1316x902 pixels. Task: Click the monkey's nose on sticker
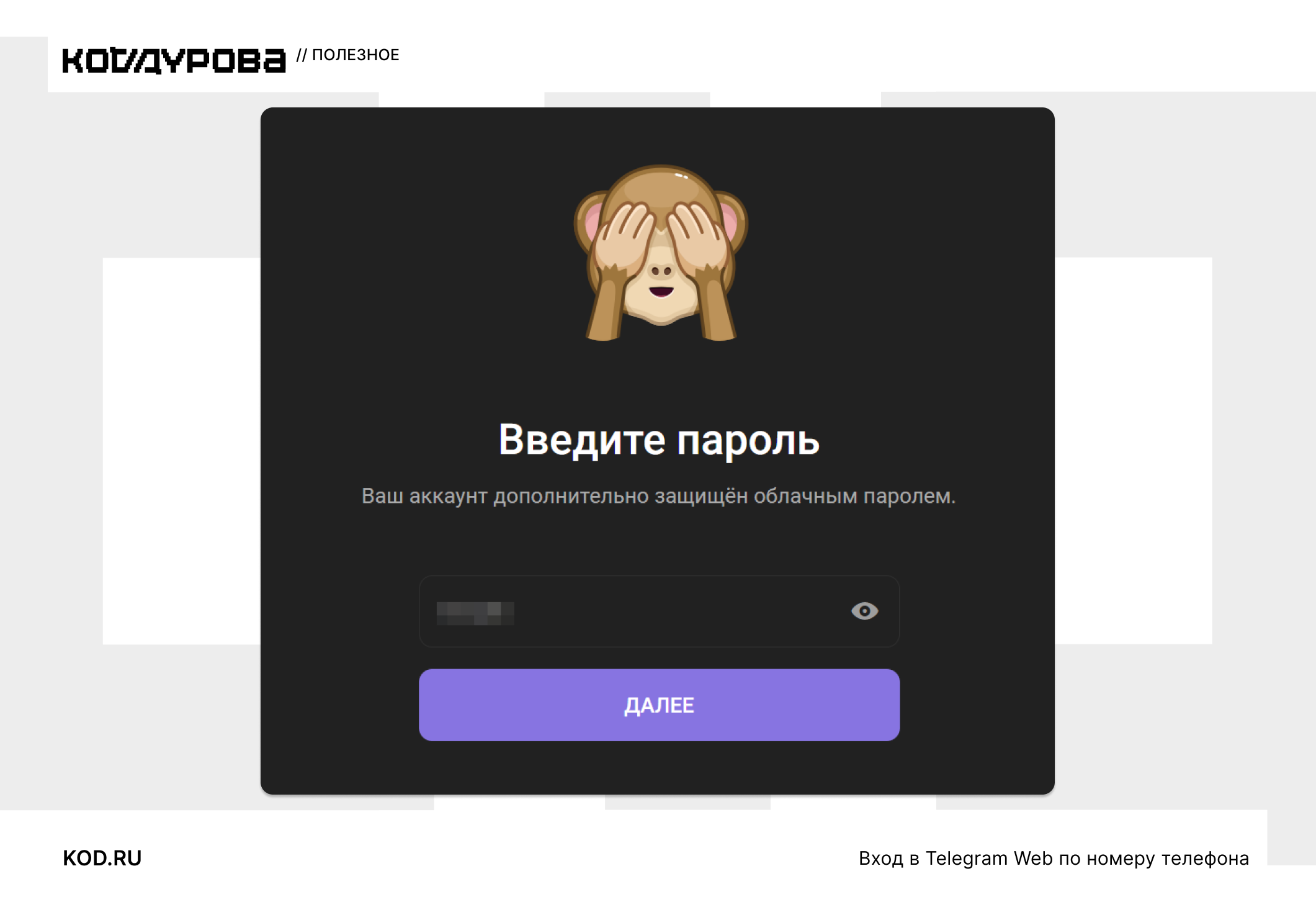[661, 271]
